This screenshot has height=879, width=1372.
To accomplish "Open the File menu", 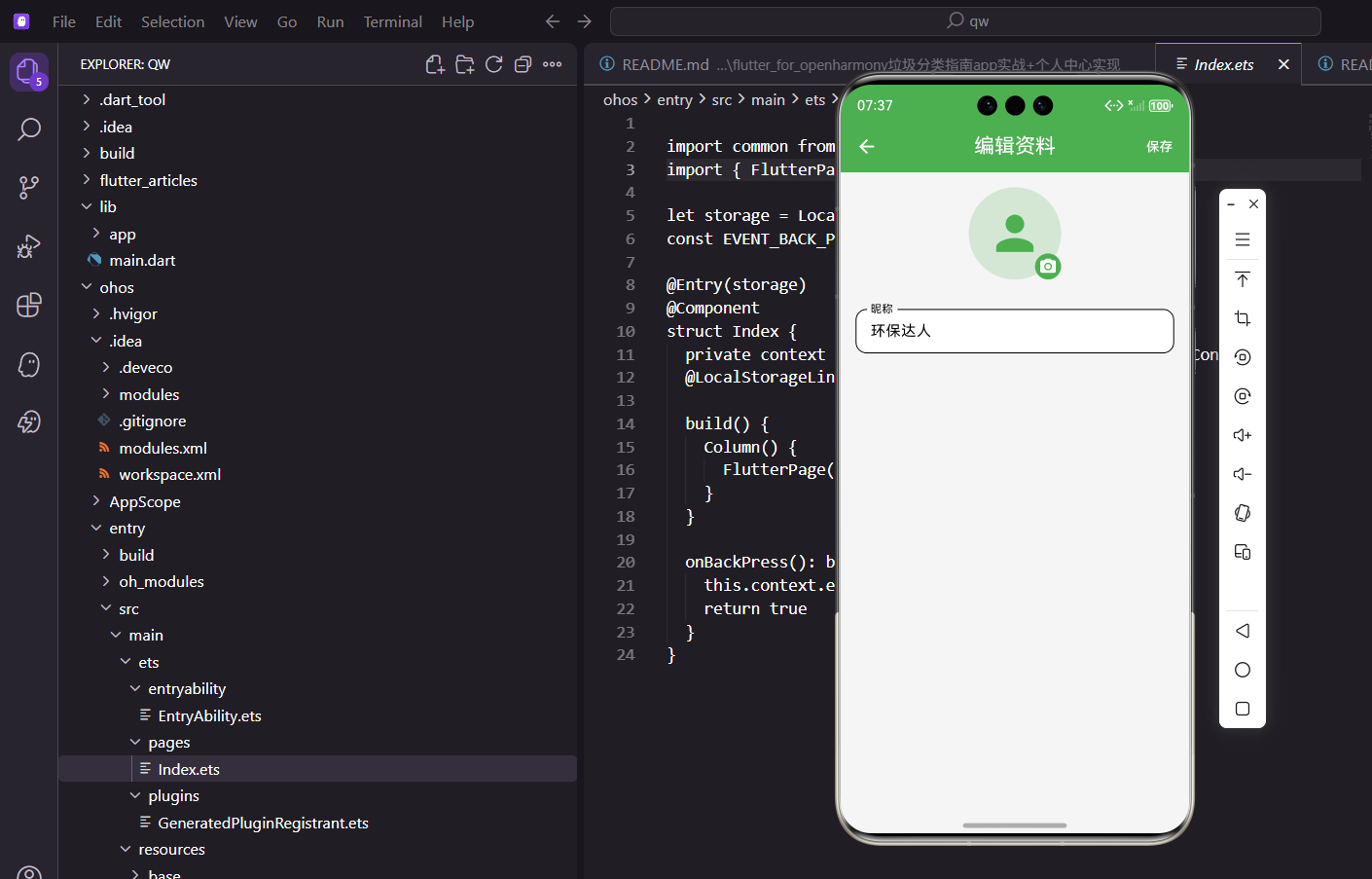I will tap(64, 21).
